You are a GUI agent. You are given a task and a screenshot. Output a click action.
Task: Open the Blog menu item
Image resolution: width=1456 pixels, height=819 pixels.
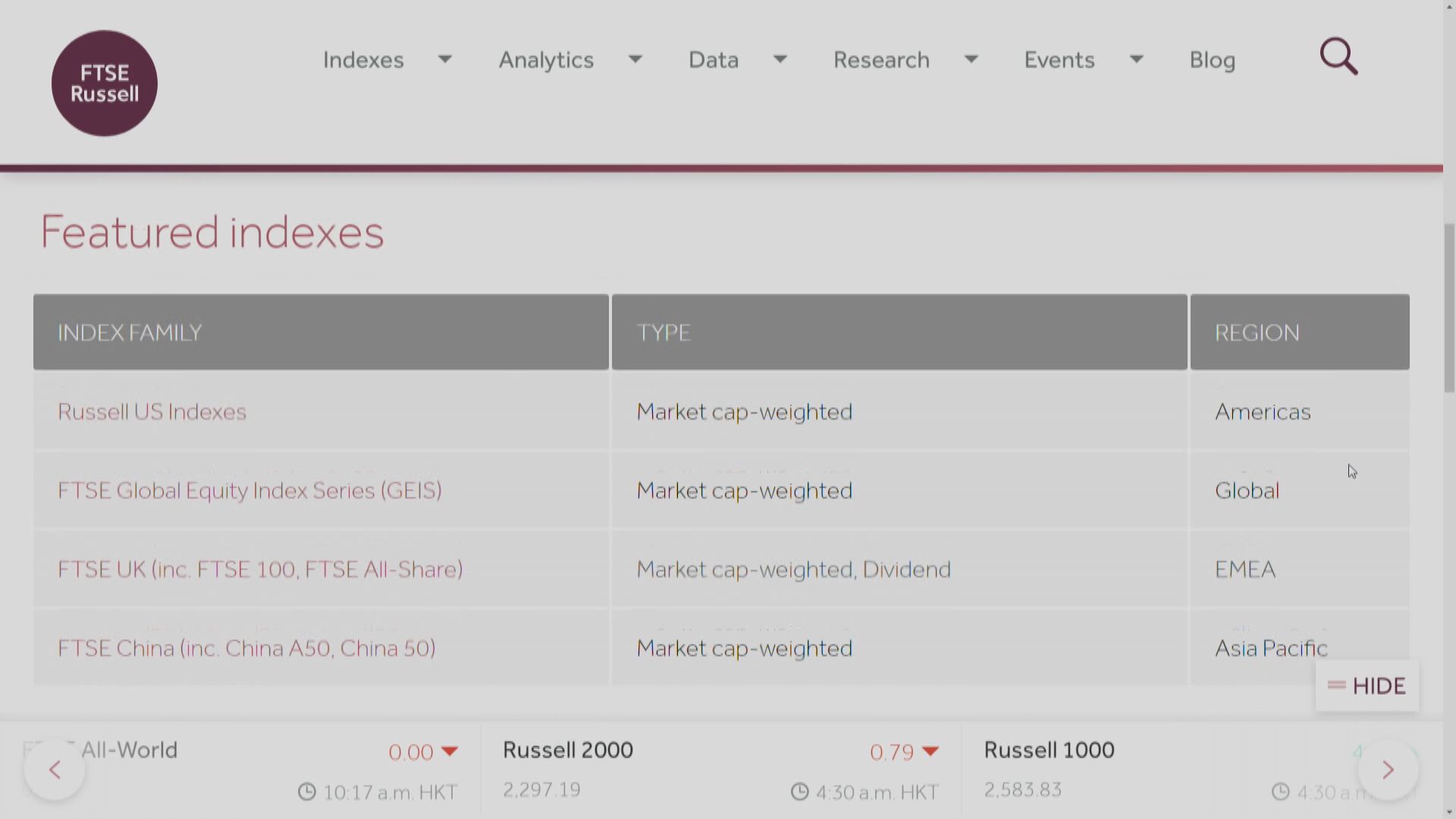[x=1212, y=60]
